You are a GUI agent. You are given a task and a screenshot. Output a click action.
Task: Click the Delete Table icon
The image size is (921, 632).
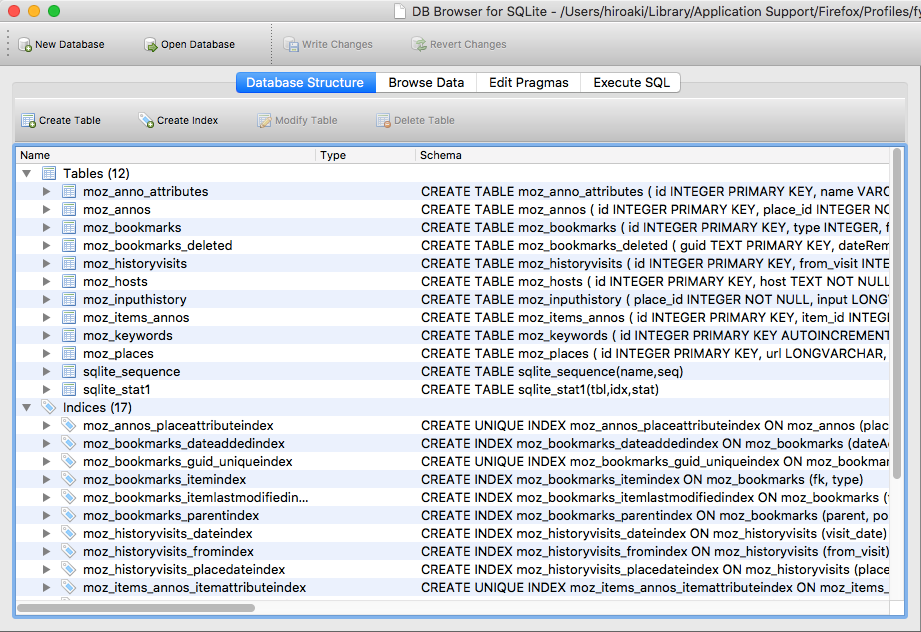pos(383,120)
